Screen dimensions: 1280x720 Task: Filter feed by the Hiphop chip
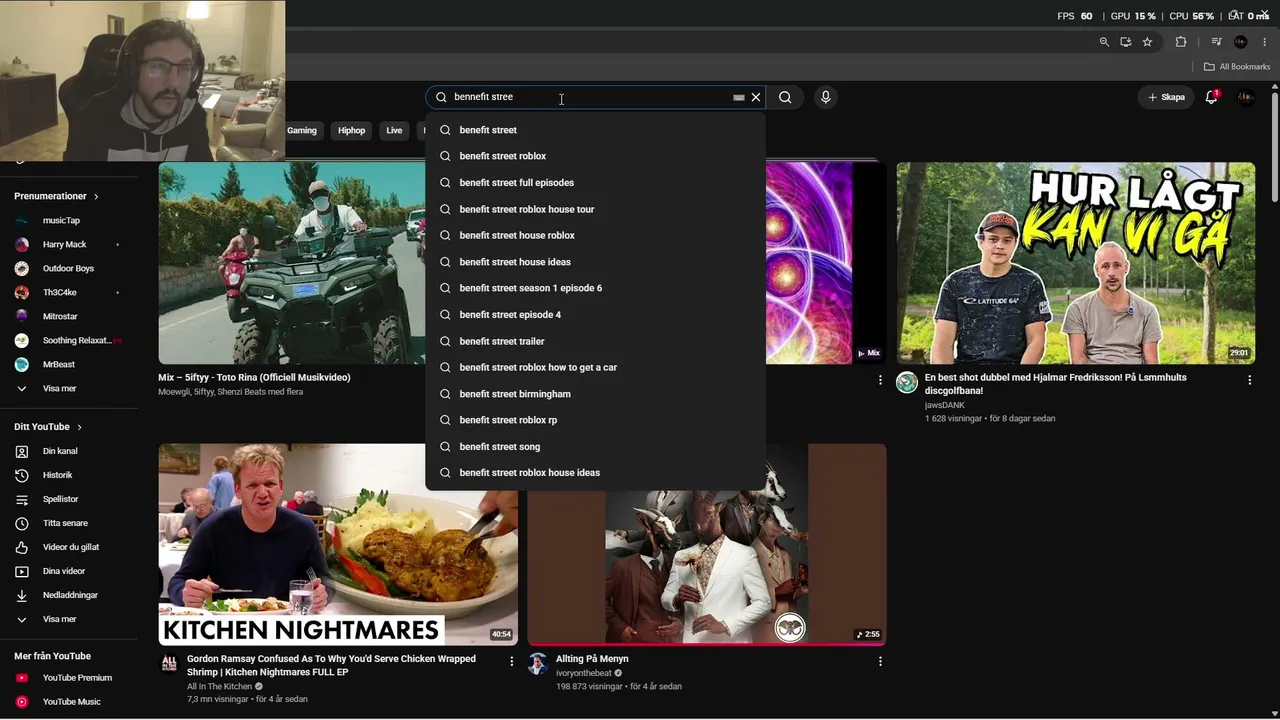tap(352, 130)
